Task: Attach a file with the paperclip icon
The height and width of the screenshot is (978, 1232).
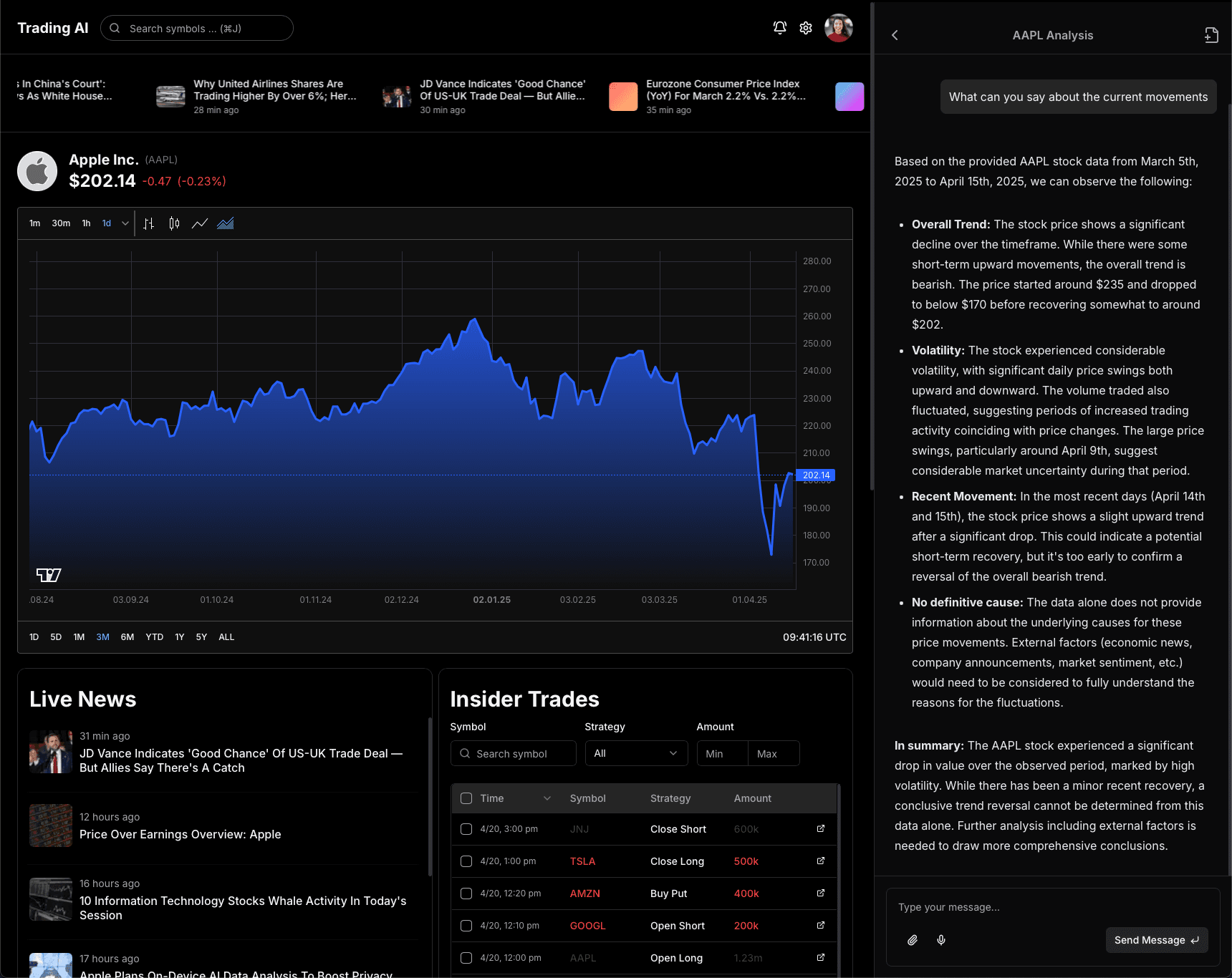Action: tap(913, 940)
